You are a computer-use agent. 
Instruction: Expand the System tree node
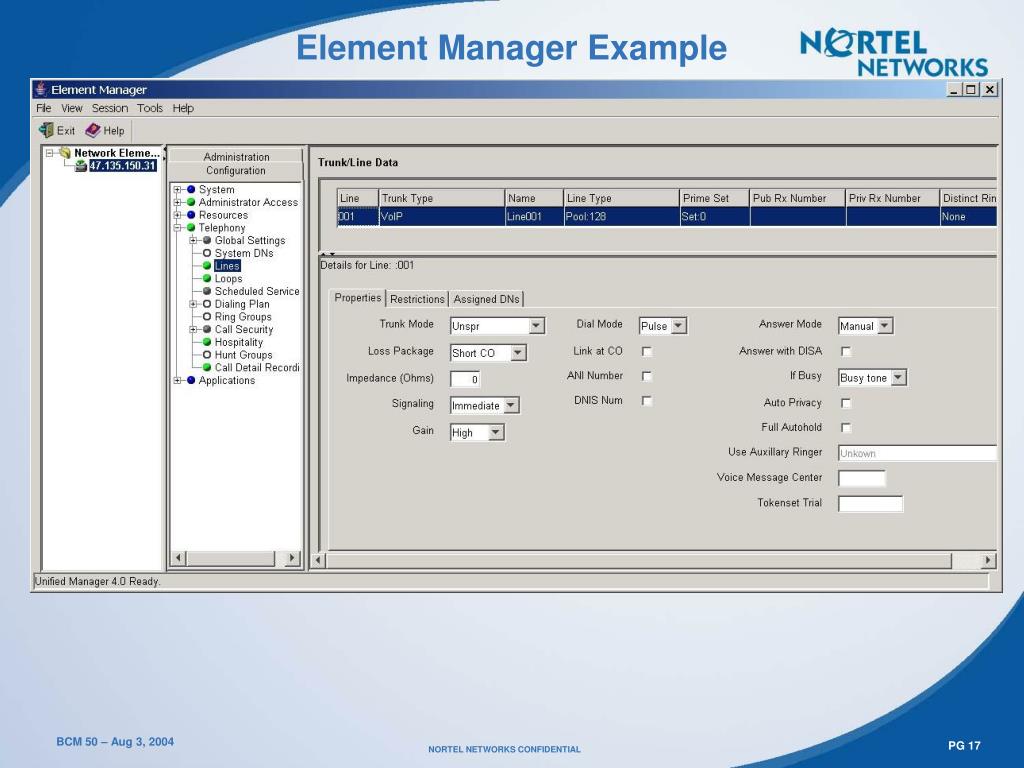(177, 189)
